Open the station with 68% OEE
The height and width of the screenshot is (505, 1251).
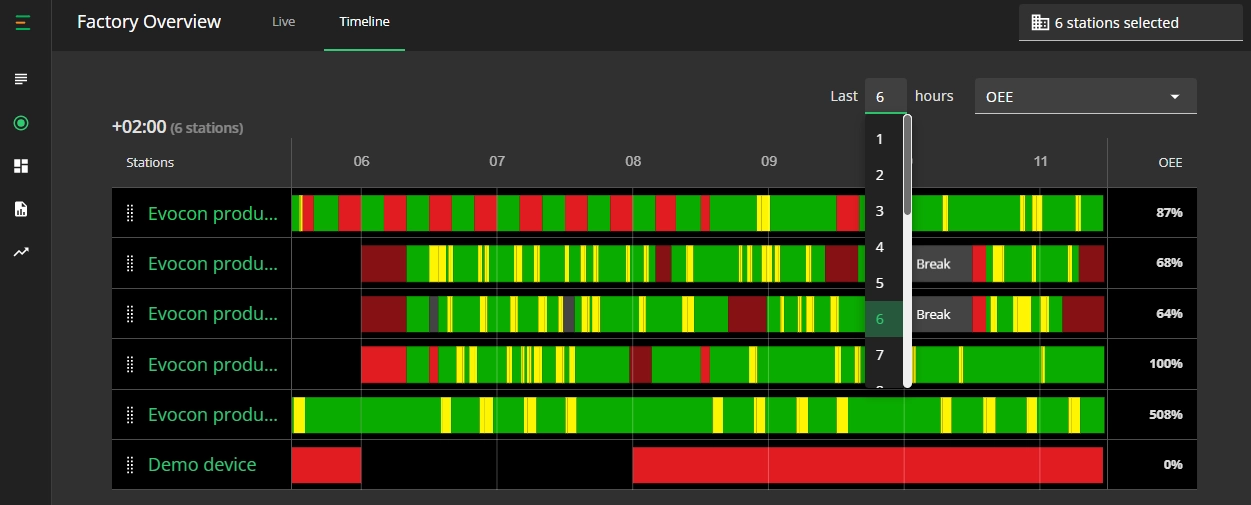coord(212,264)
